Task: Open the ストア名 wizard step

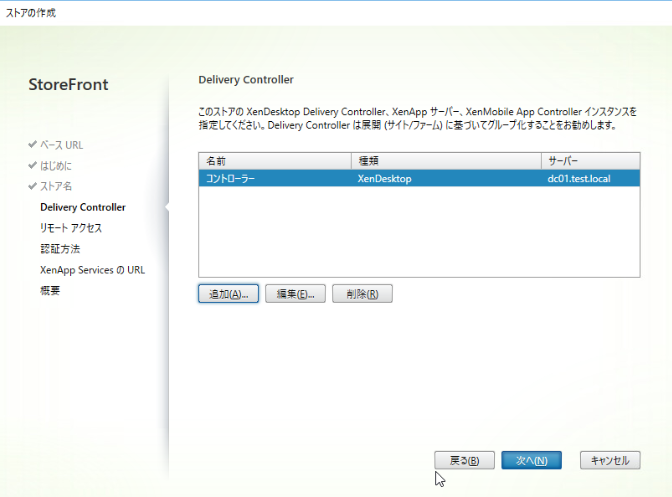Action: [x=56, y=186]
